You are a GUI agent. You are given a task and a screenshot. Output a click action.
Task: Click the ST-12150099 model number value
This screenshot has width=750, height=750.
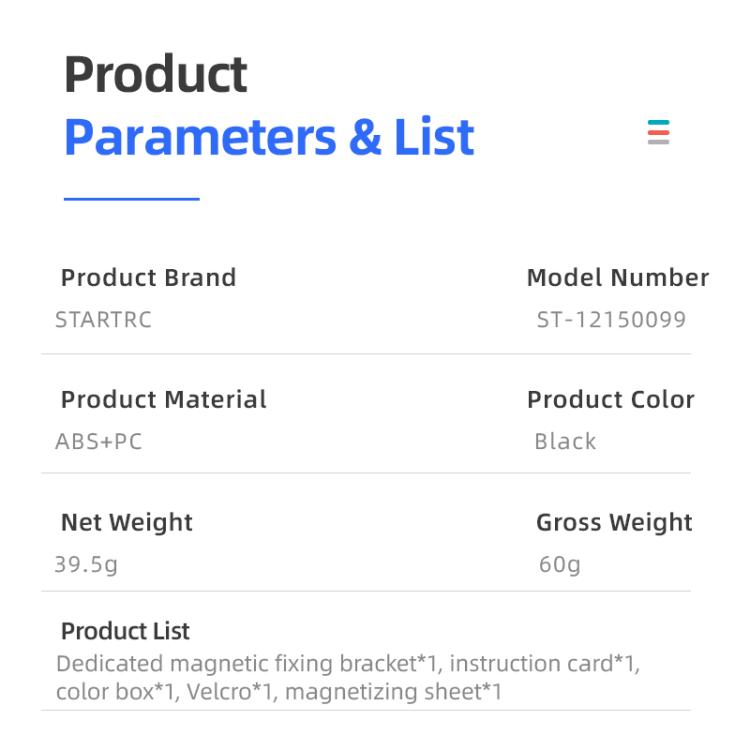point(611,321)
